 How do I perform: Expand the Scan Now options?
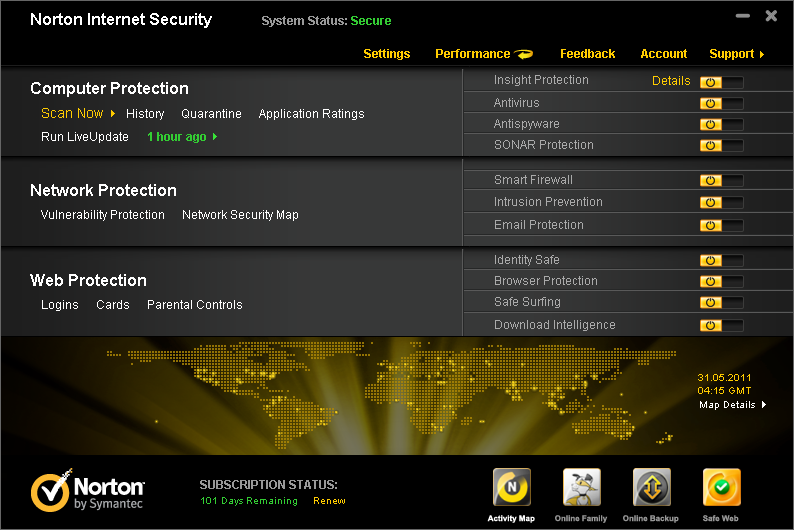(113, 114)
